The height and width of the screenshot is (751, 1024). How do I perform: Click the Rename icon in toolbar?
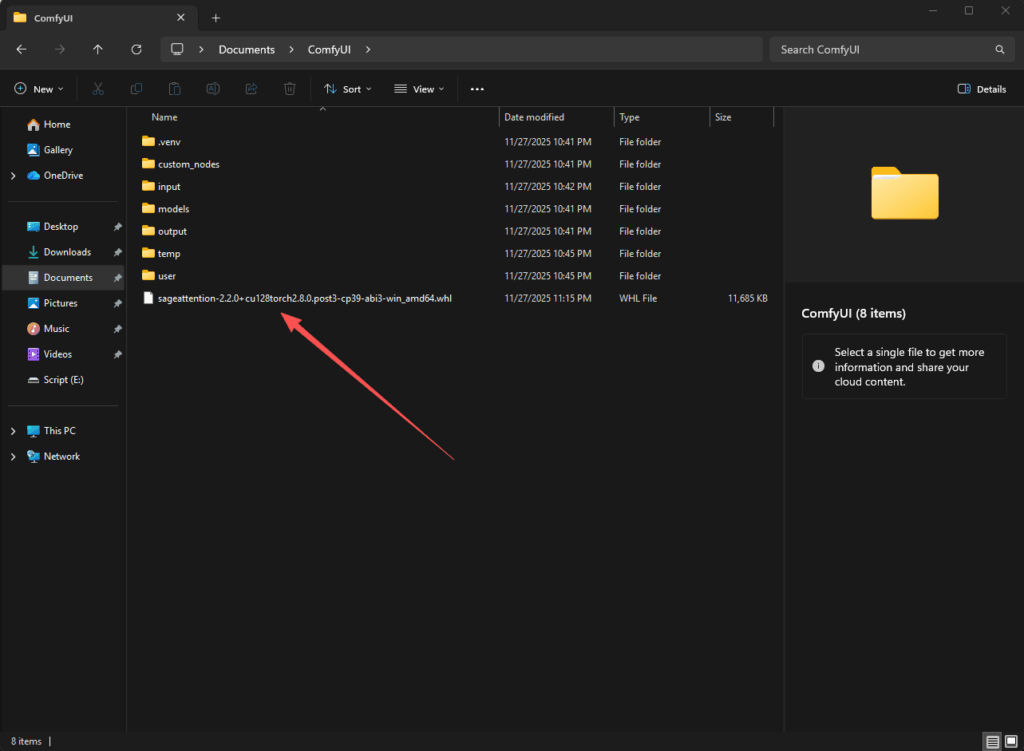tap(213, 89)
